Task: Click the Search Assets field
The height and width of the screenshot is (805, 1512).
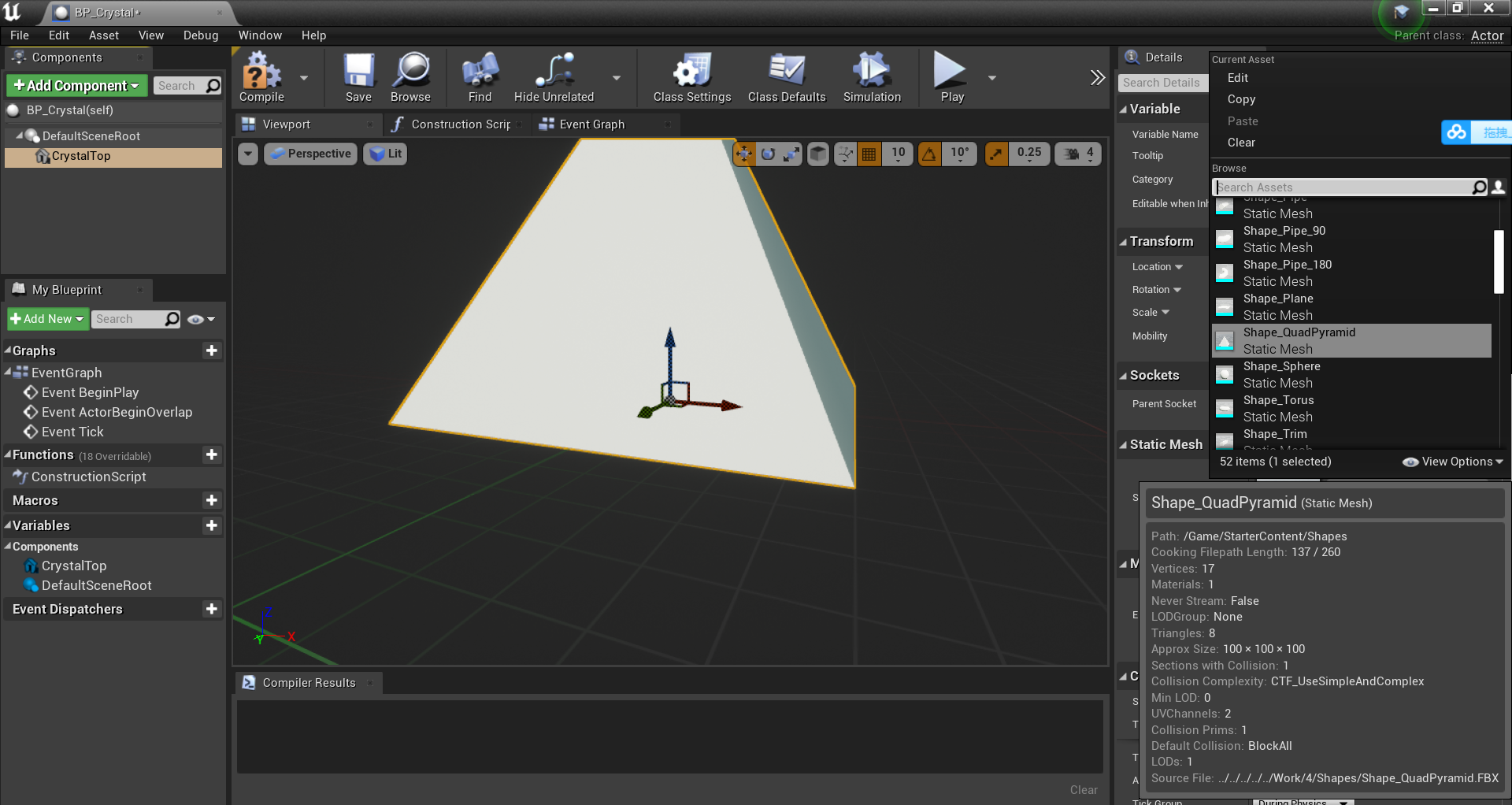Action: (x=1343, y=187)
